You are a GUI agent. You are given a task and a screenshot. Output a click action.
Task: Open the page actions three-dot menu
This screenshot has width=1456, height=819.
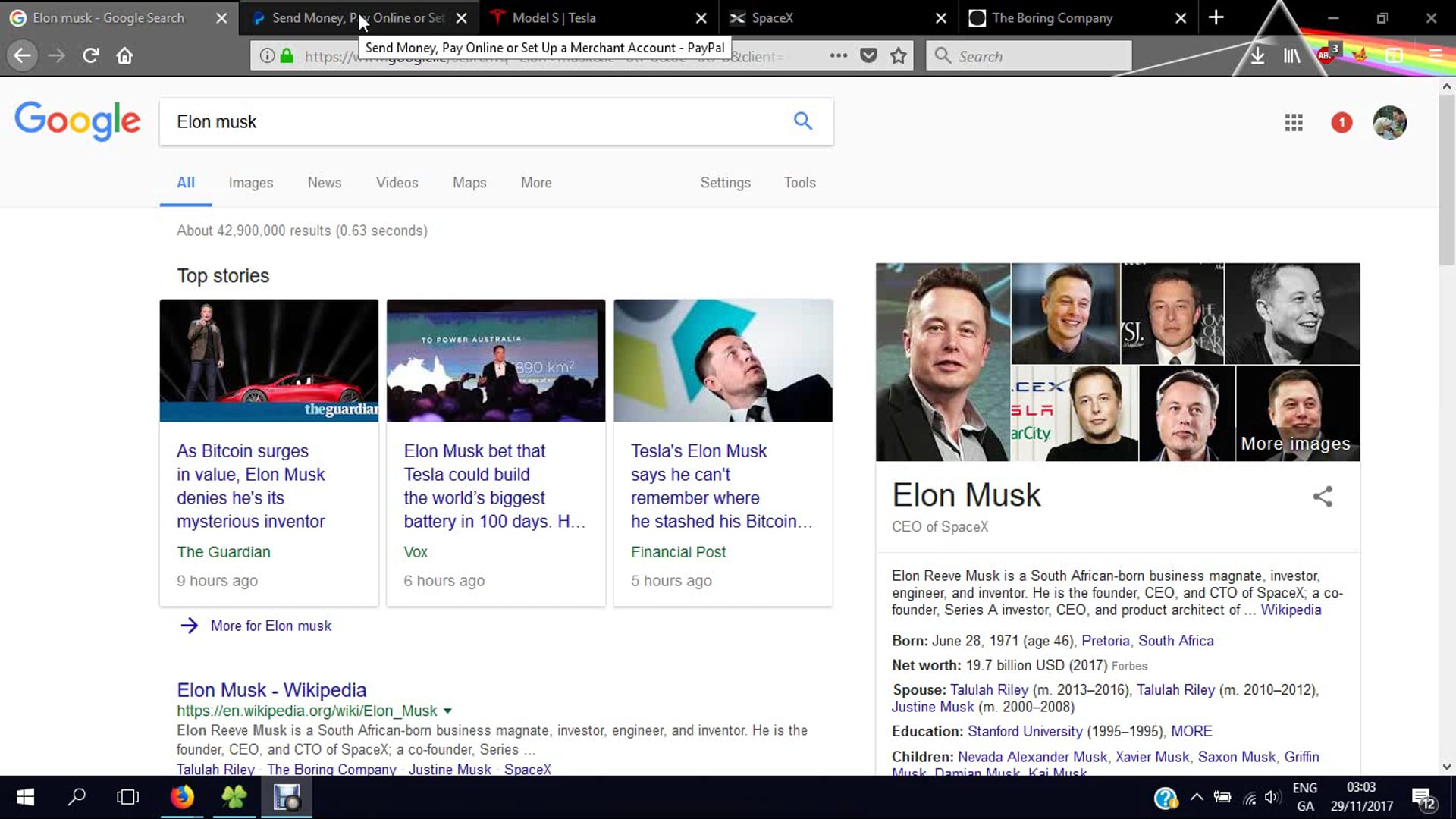[838, 55]
